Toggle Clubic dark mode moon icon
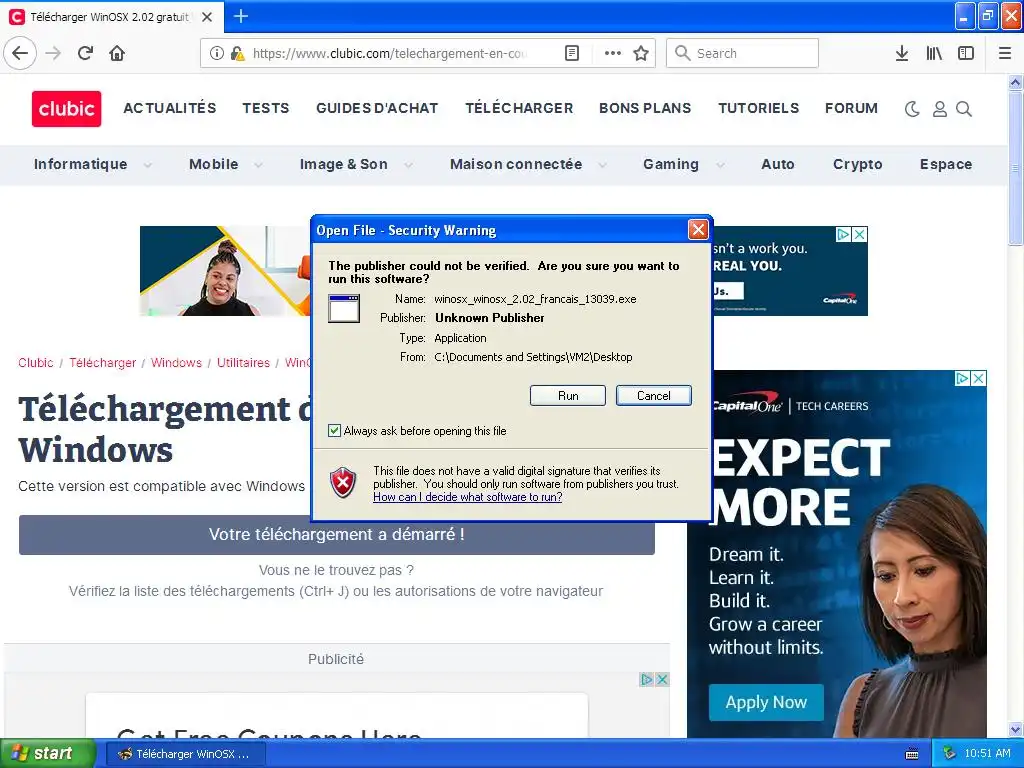 912,109
